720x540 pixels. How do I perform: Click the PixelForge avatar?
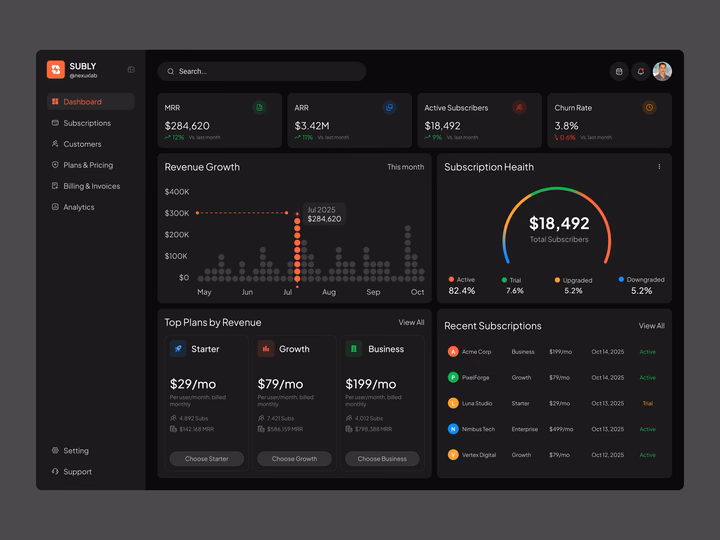point(453,377)
